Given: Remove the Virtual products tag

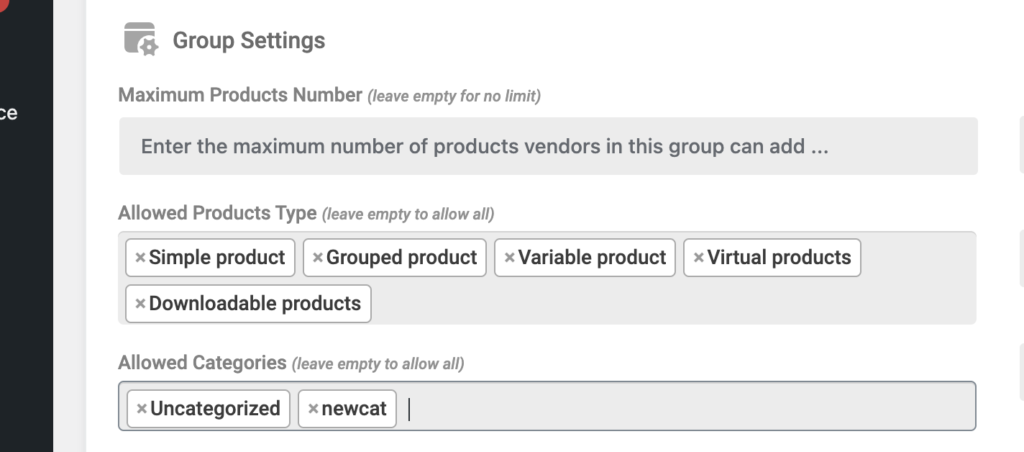Looking at the screenshot, I should click(x=698, y=258).
